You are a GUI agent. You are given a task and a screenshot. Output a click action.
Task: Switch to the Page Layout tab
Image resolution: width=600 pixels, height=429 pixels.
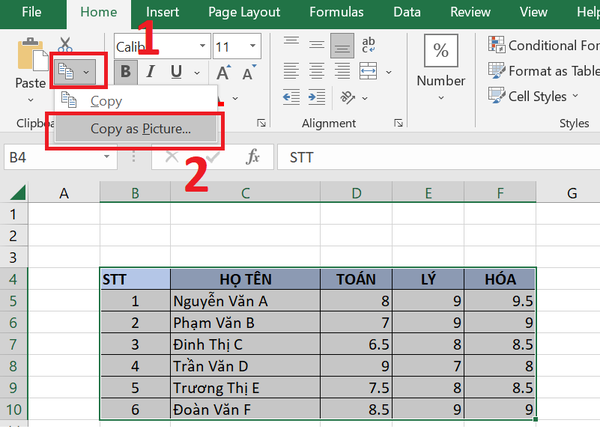[244, 12]
